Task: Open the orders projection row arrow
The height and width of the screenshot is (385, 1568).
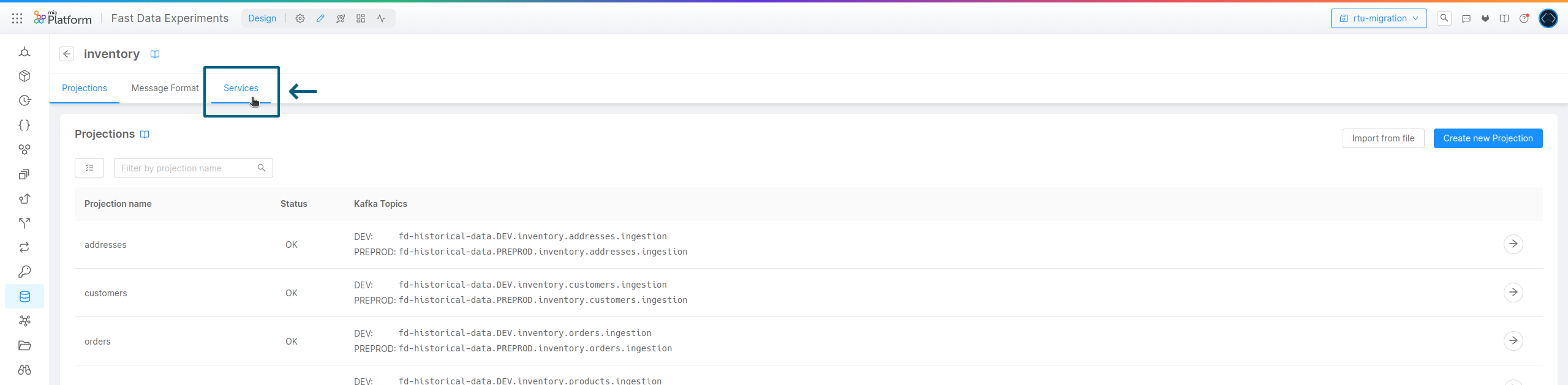Action: click(1513, 341)
